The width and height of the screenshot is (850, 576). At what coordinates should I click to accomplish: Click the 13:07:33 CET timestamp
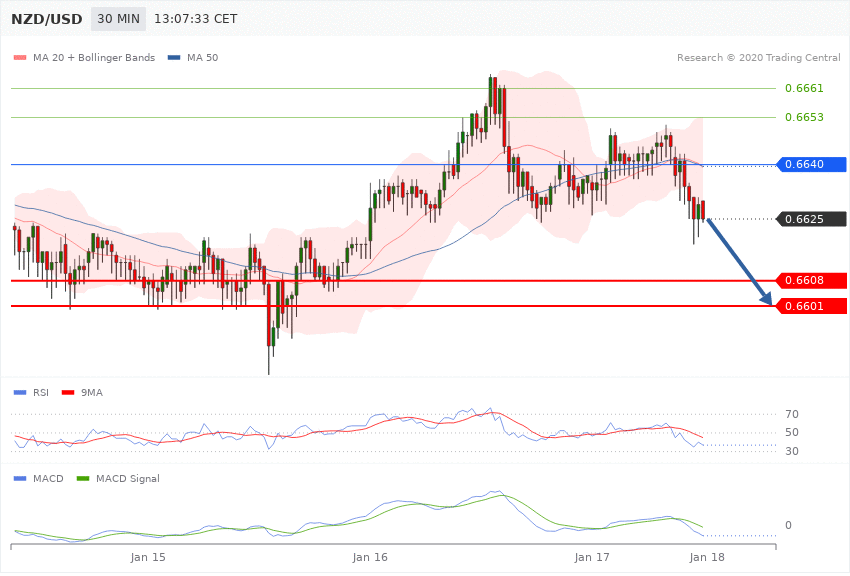click(x=196, y=19)
